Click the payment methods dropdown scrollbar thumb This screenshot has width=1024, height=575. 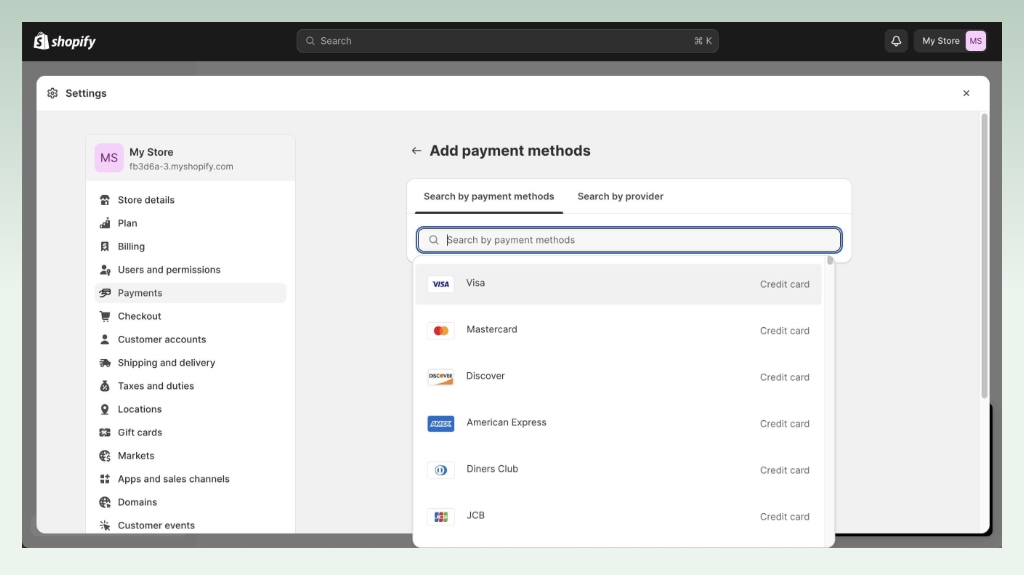(830, 260)
